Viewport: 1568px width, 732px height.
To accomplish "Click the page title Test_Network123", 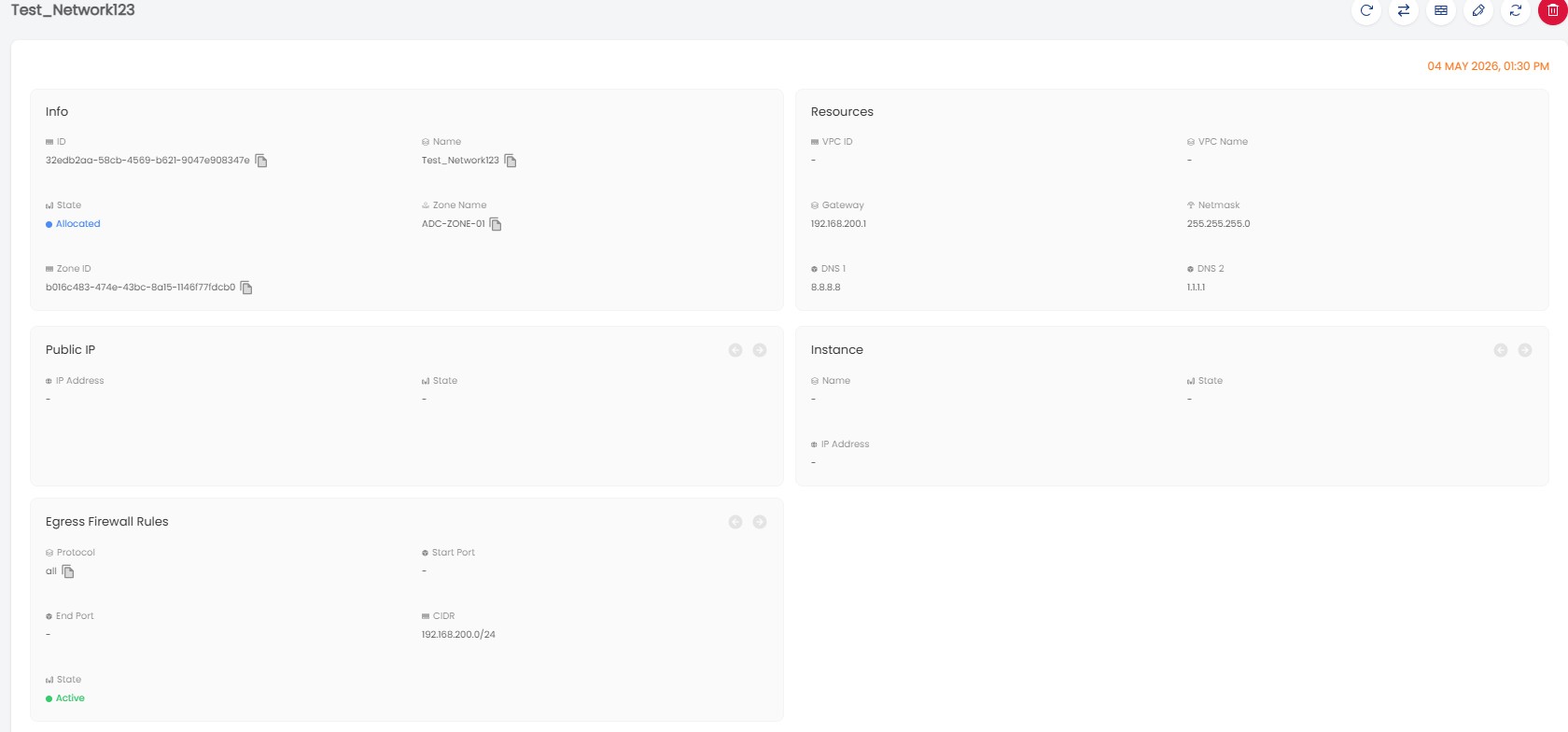I will pyautogui.click(x=73, y=10).
